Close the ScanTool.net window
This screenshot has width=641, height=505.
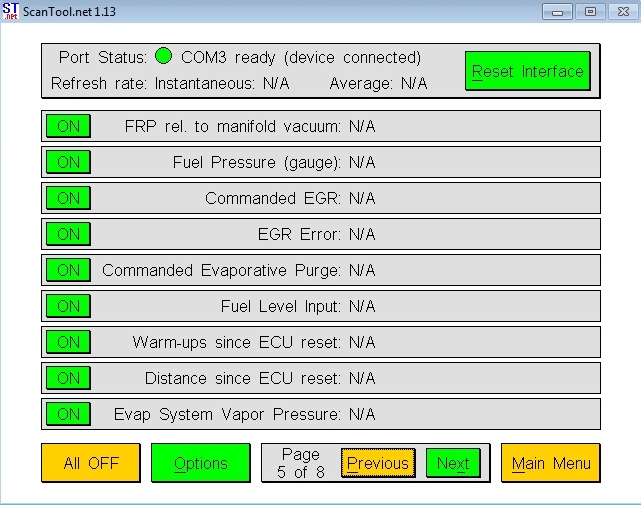623,12
